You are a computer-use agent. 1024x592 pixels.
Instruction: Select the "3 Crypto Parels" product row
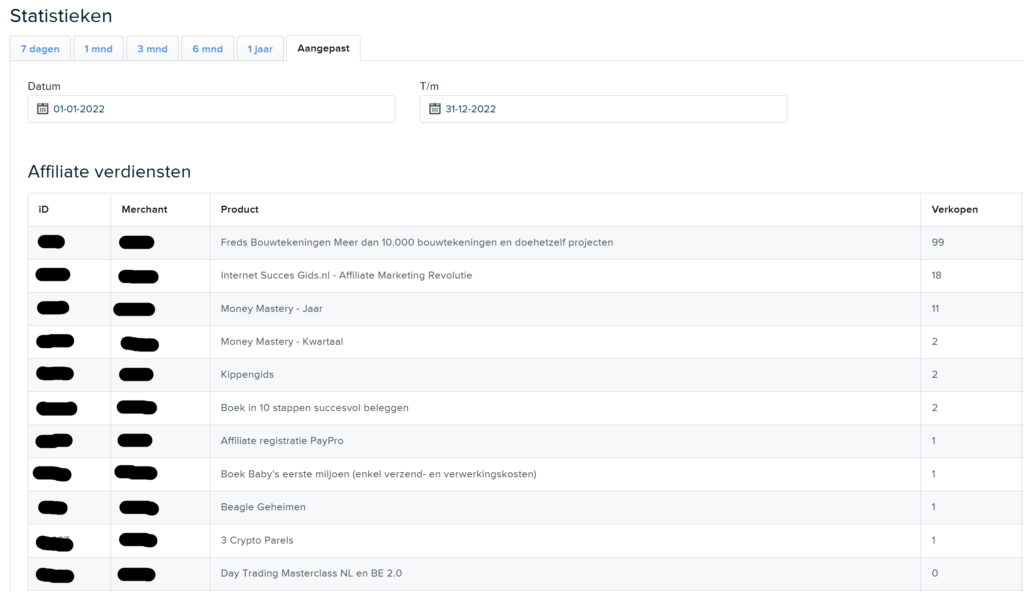point(258,540)
